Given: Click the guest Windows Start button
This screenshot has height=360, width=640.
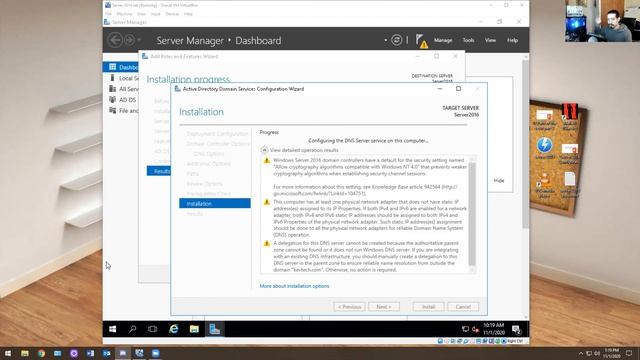Looking at the screenshot, I should (x=113, y=329).
